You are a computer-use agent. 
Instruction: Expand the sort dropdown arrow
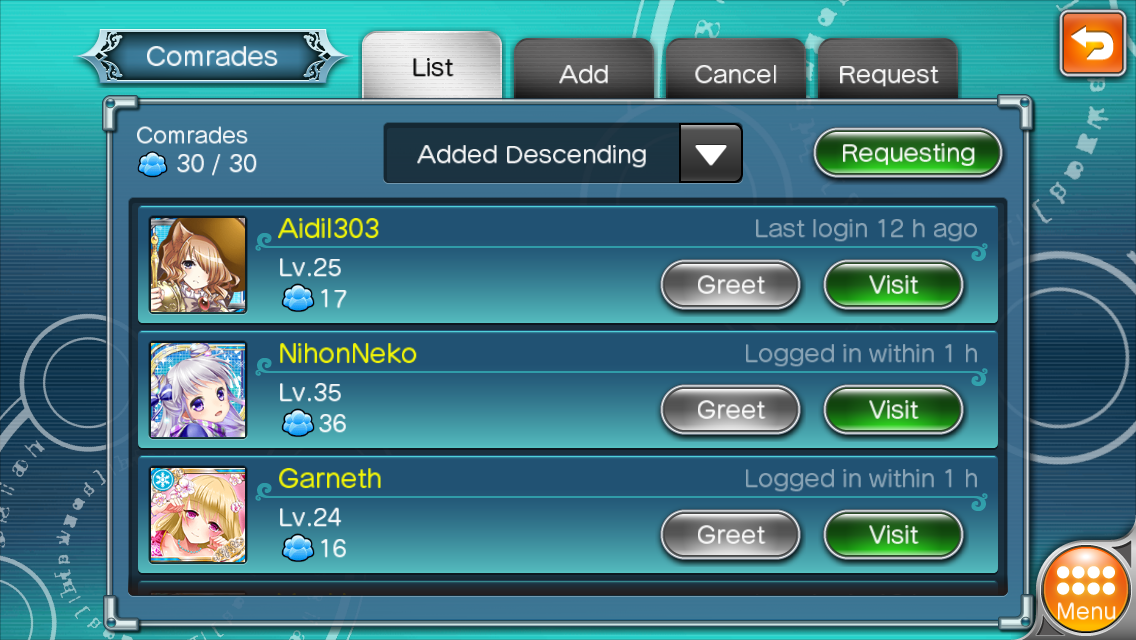[710, 154]
